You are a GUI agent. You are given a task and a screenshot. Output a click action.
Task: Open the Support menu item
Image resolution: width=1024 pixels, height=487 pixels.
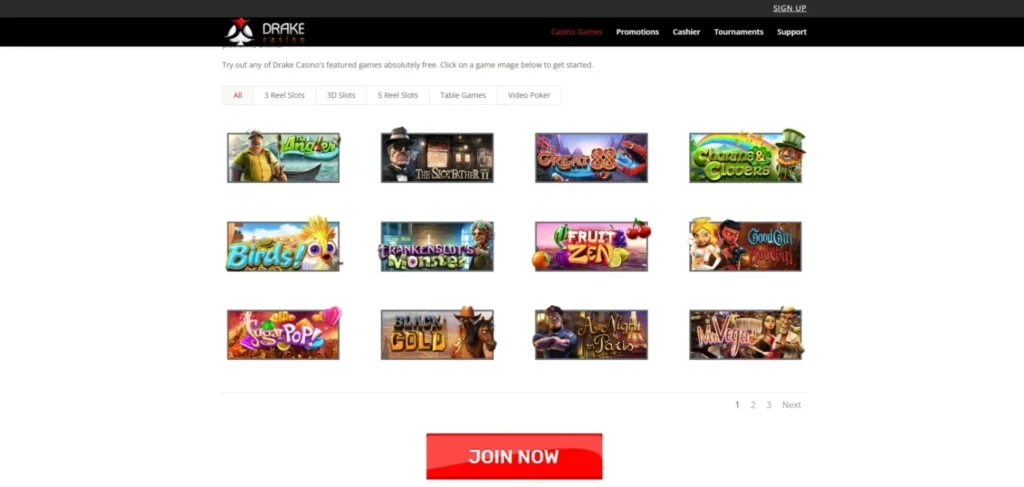pos(792,32)
